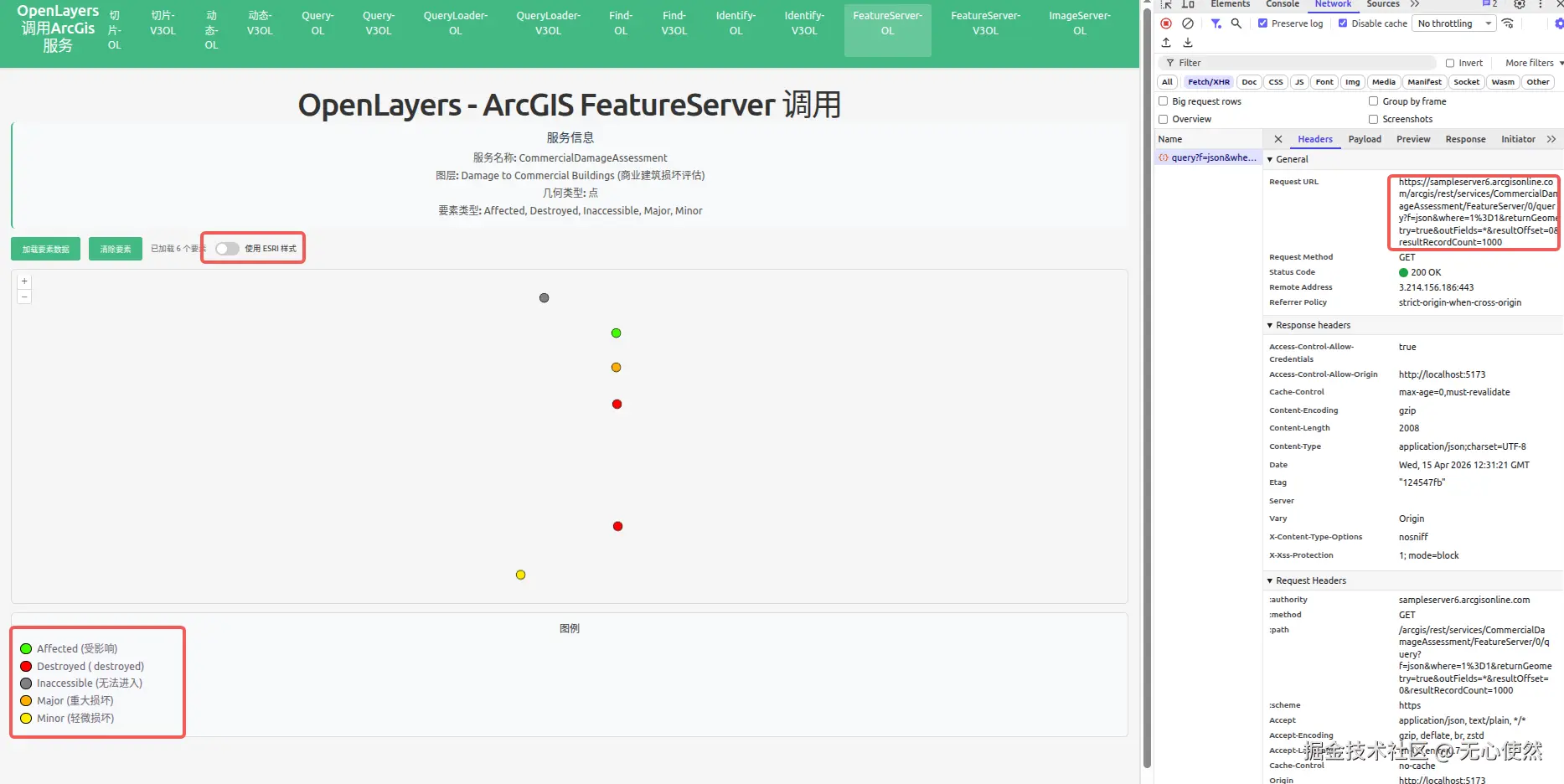
Task: Select the inspect element picker icon
Action: click(1166, 4)
